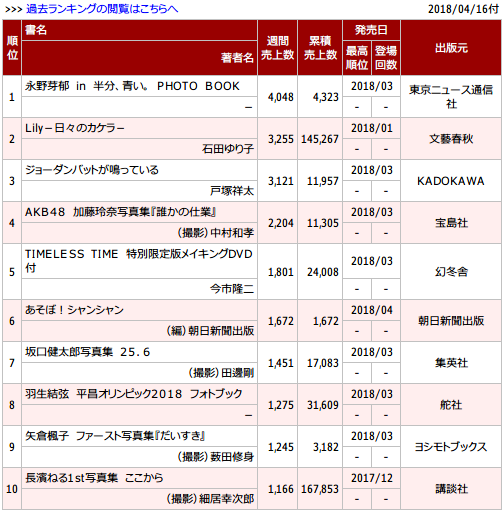Viewport: 504px width, 515px height.
Task: Click weekly sales value 4,048
Action: coord(281,97)
